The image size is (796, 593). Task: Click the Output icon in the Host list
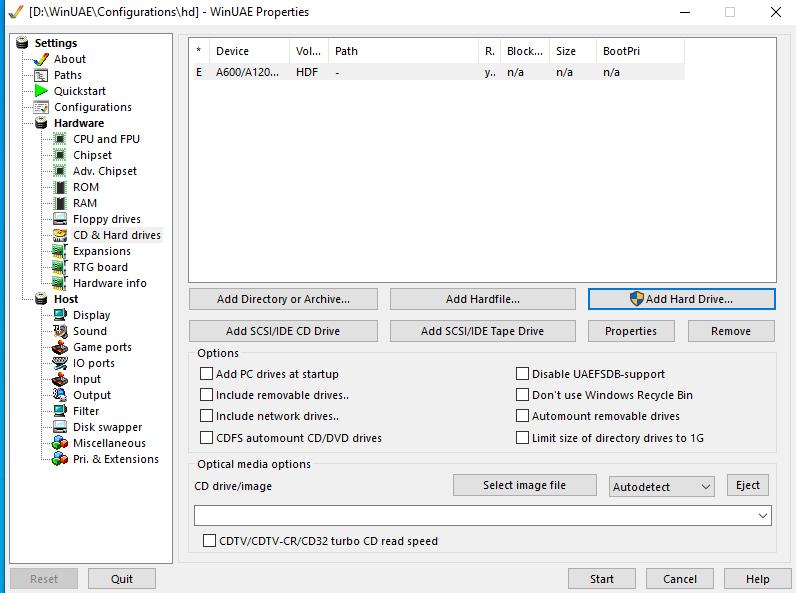60,395
